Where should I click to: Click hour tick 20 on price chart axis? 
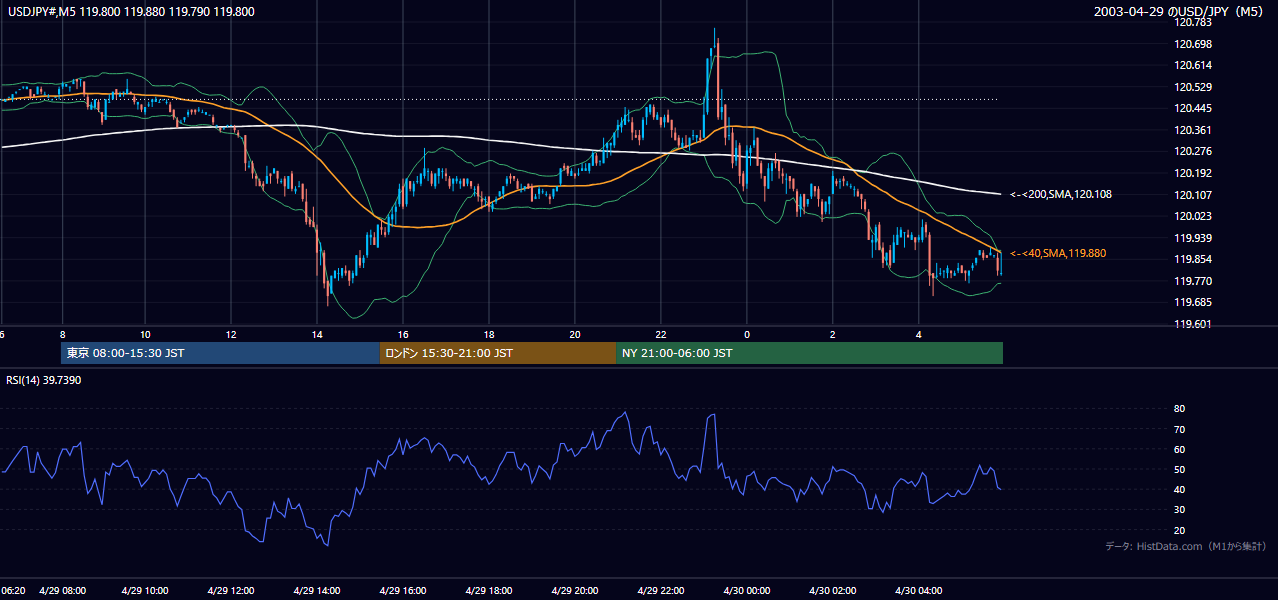click(x=575, y=334)
